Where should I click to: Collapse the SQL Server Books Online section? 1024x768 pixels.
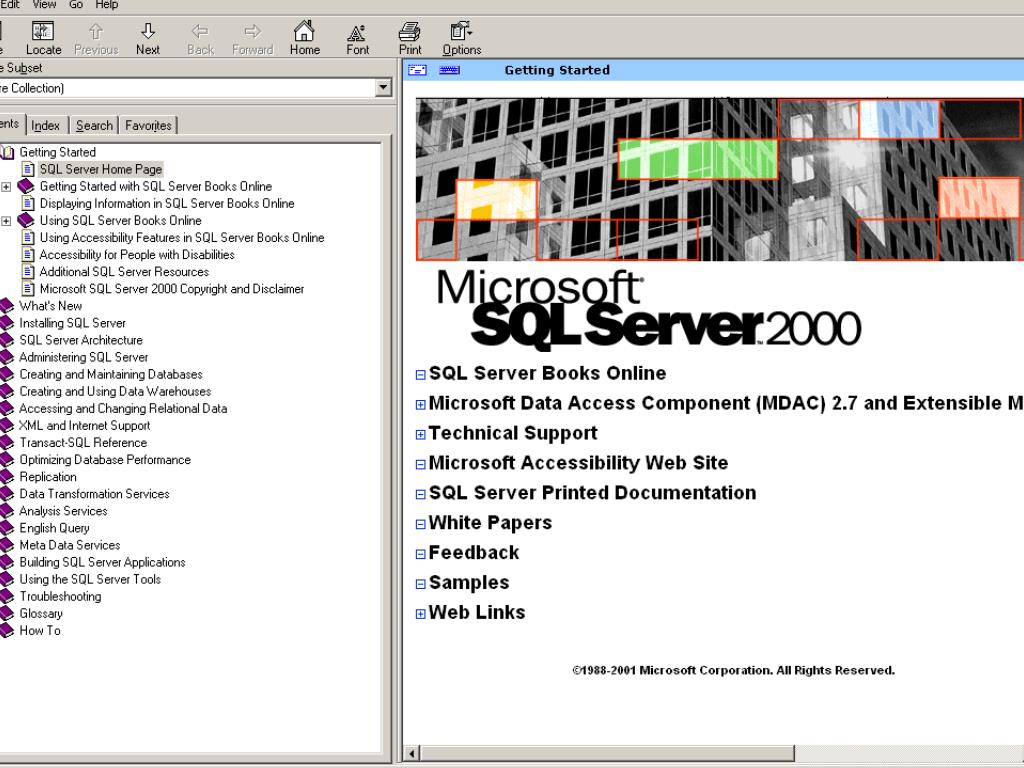[421, 375]
